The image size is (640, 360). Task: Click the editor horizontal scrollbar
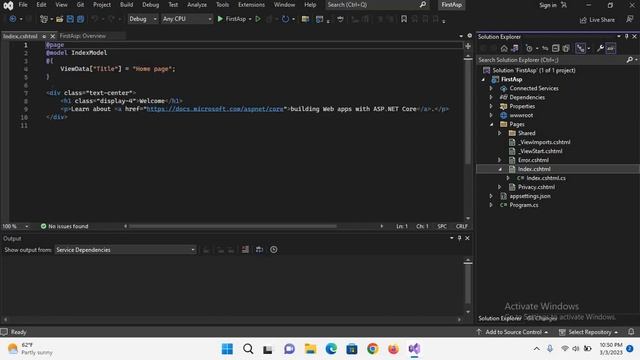(x=233, y=226)
